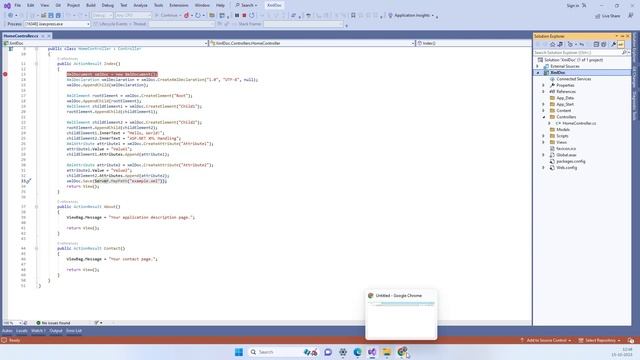The image size is (640, 360).
Task: Open the Git menu
Action: click(x=58, y=5)
